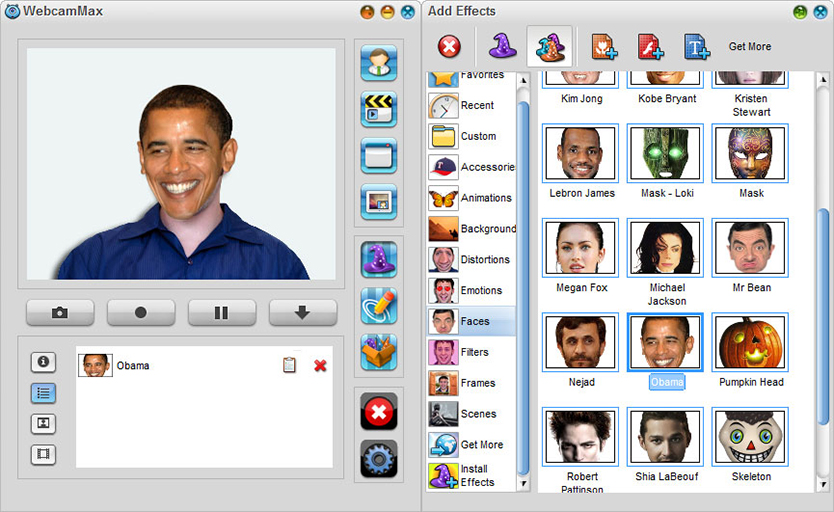Open the video clip source icon
This screenshot has width=834, height=512.
[379, 109]
